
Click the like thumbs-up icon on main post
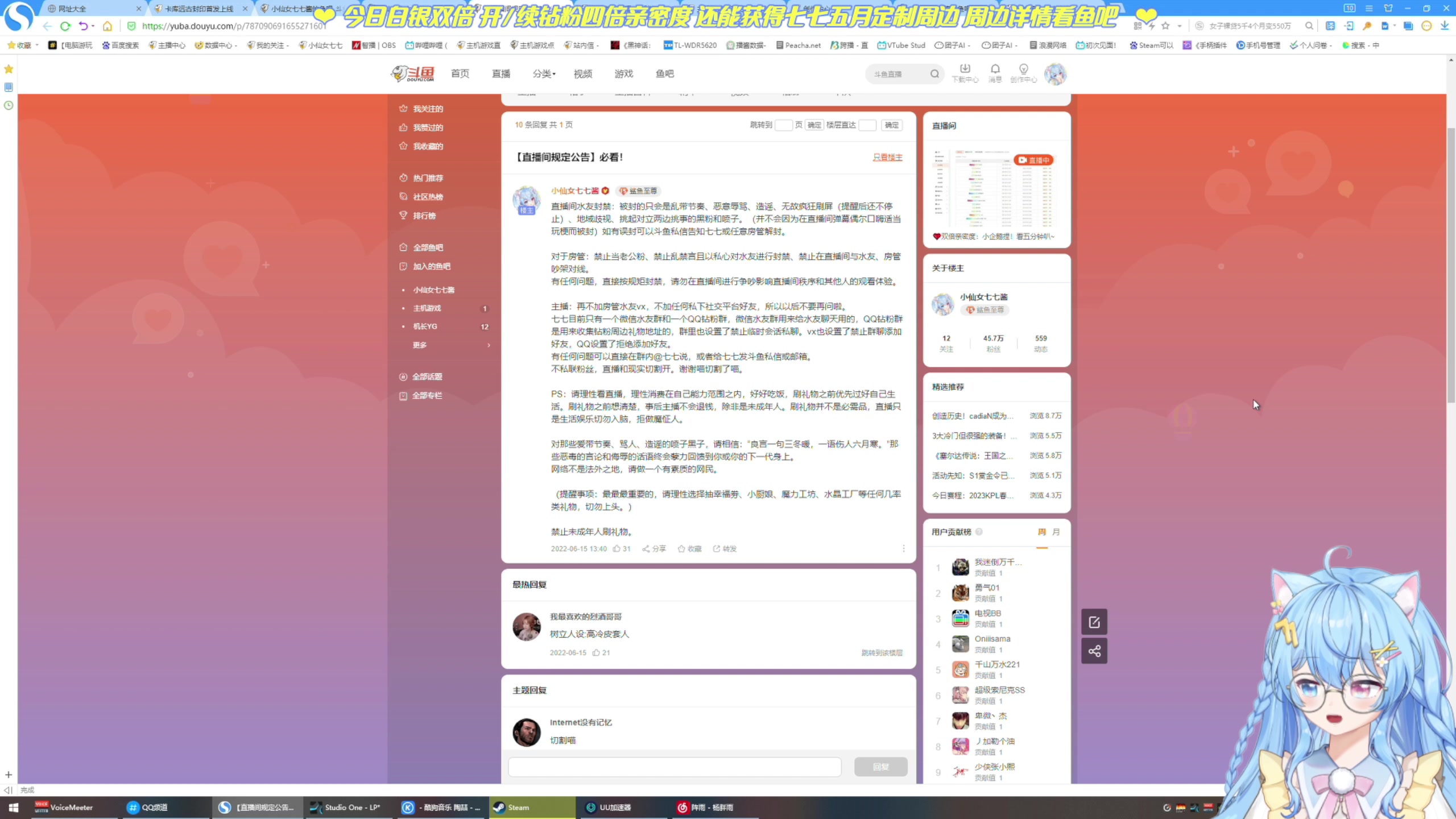[x=617, y=549]
